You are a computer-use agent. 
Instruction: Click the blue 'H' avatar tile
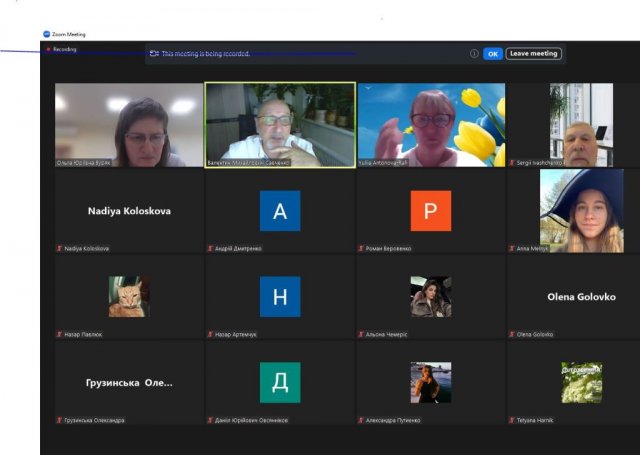(280, 297)
